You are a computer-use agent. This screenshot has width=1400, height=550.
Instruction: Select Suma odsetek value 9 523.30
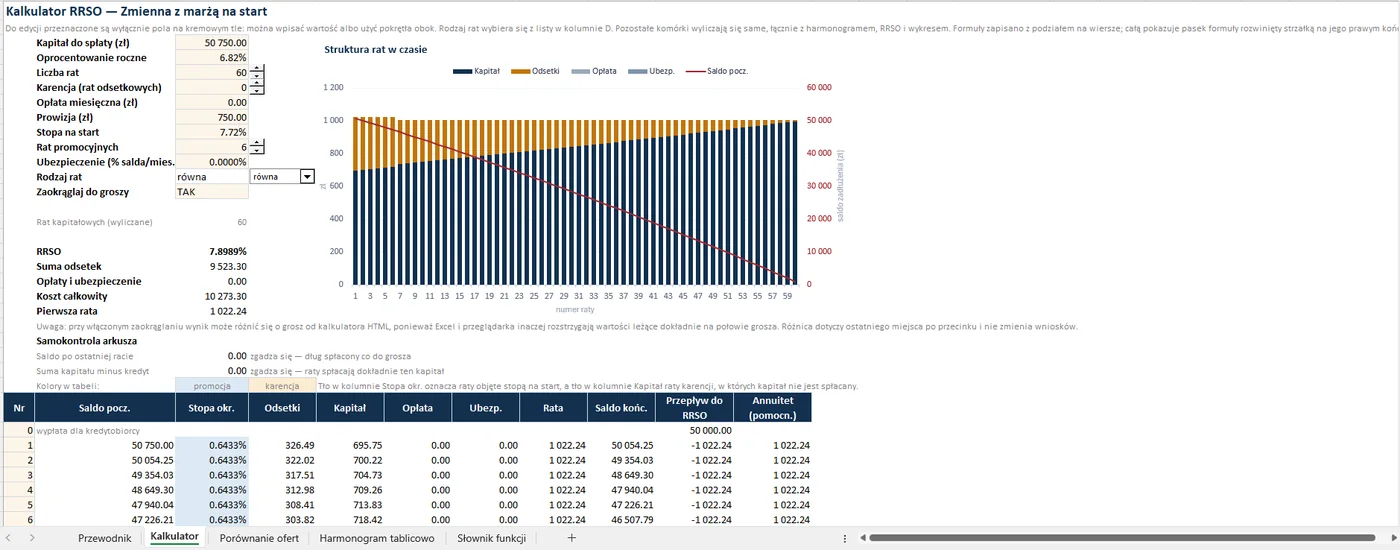pos(211,266)
